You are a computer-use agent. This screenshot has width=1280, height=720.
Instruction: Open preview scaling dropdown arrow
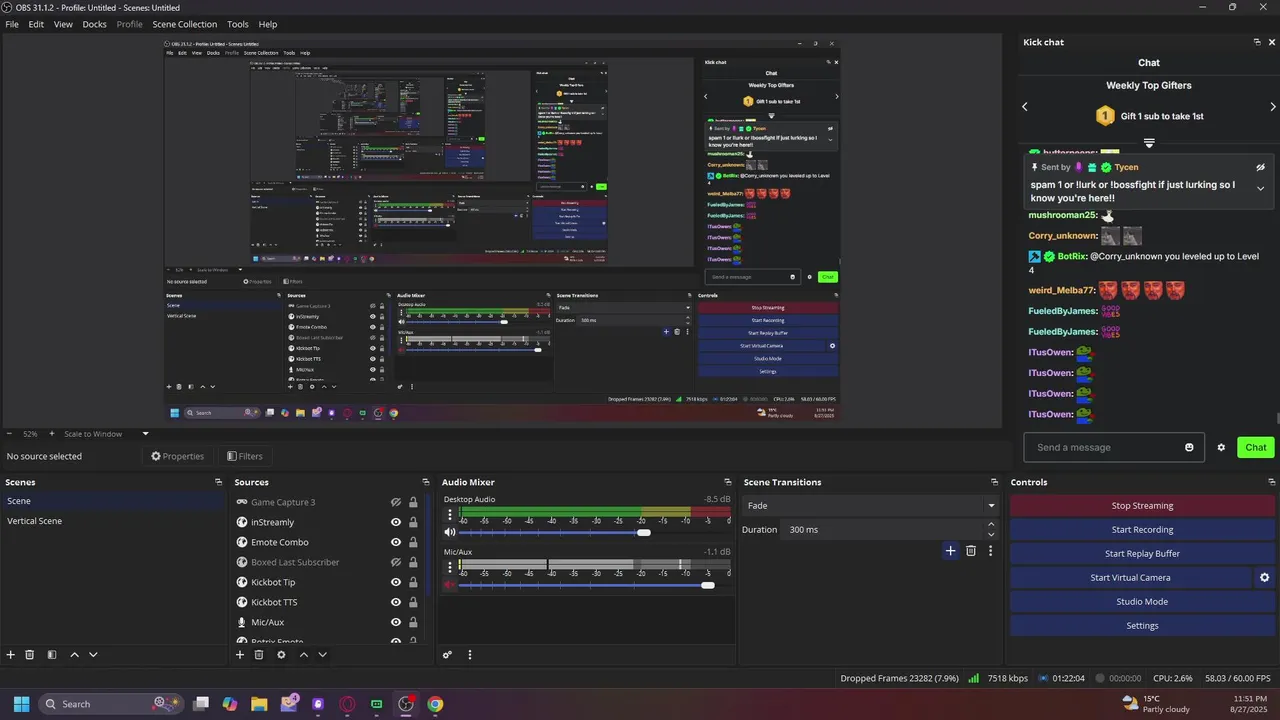click(x=145, y=434)
